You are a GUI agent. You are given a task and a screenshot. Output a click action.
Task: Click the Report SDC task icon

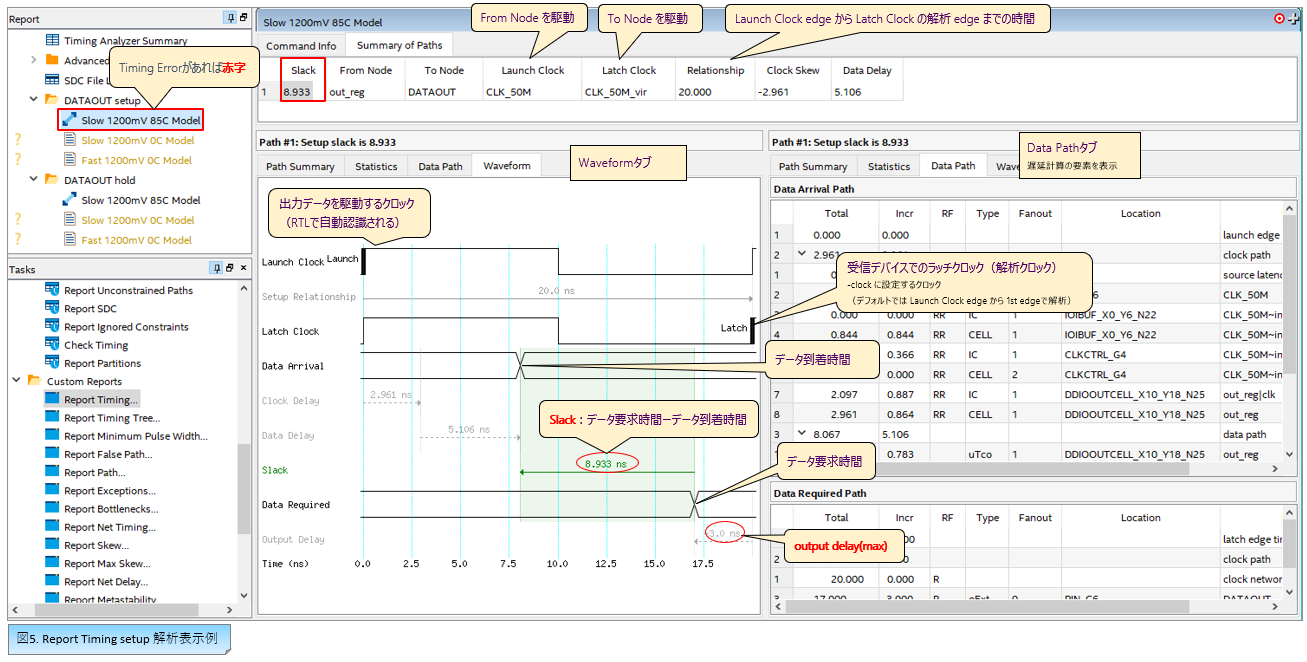[x=53, y=309]
